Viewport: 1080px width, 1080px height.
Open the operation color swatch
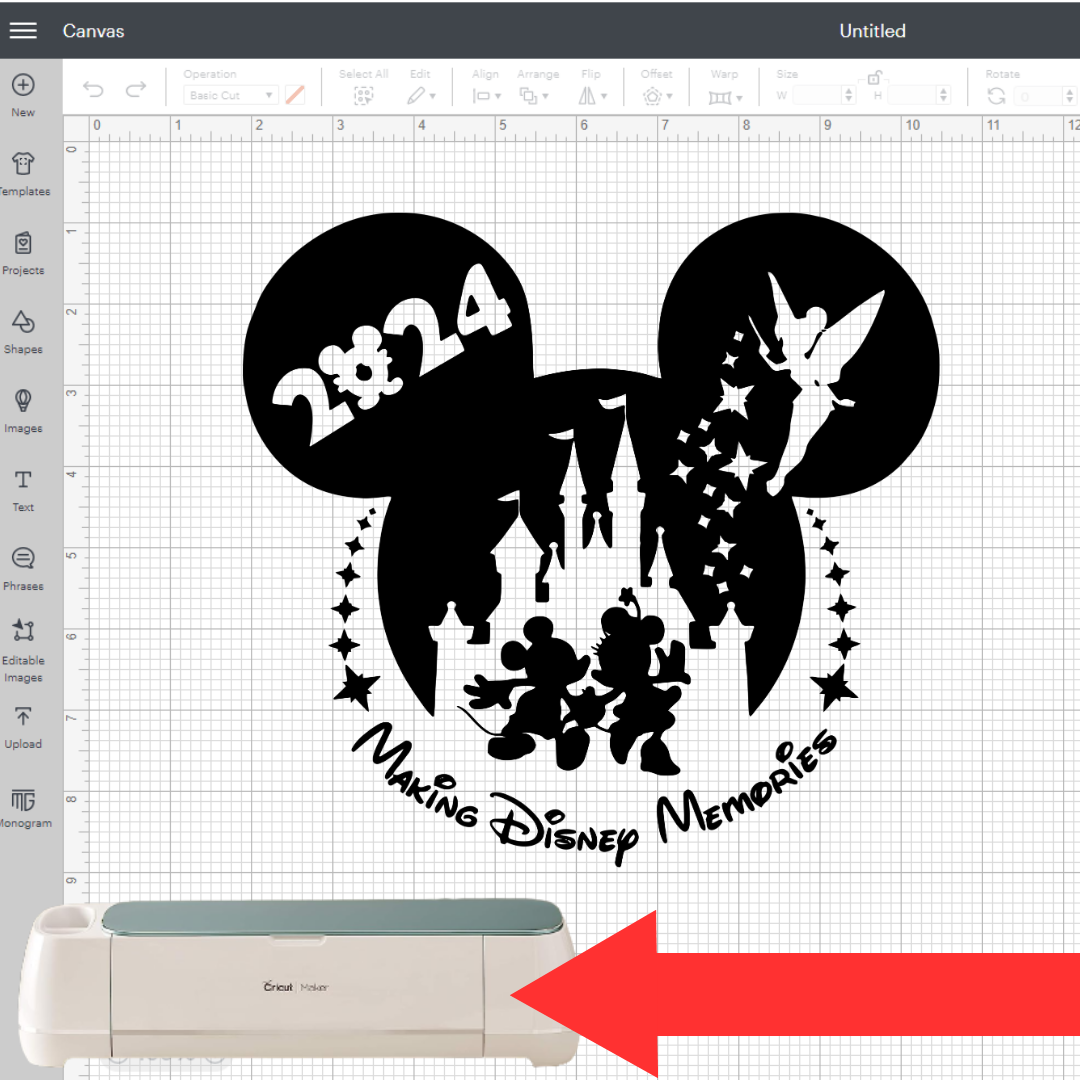(295, 95)
